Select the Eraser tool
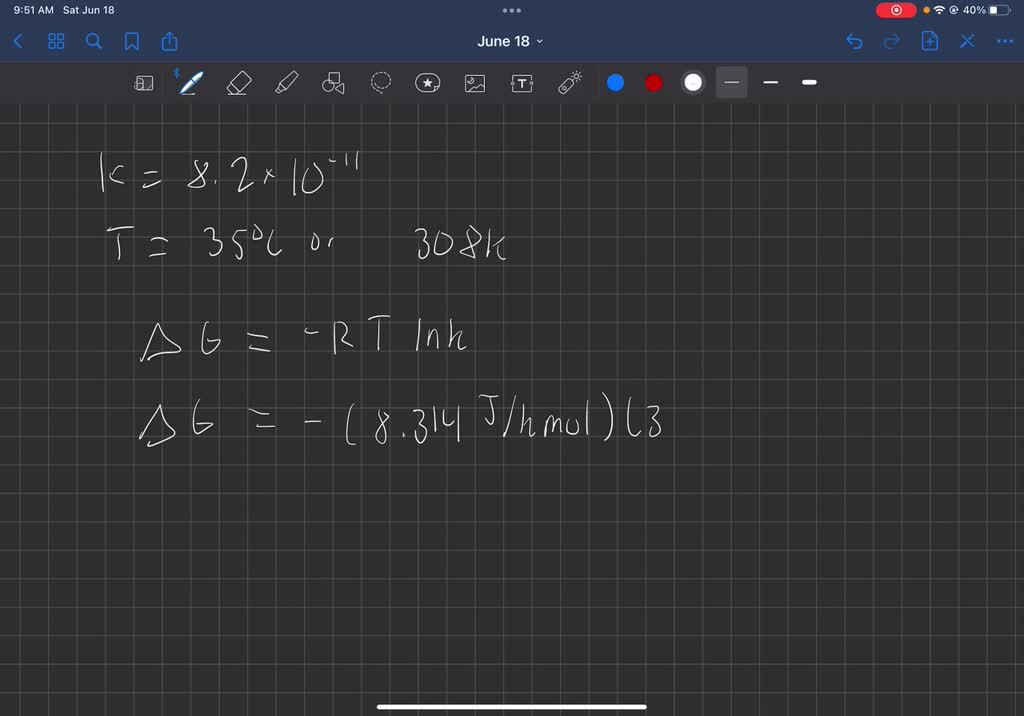The width and height of the screenshot is (1024, 716). click(238, 83)
